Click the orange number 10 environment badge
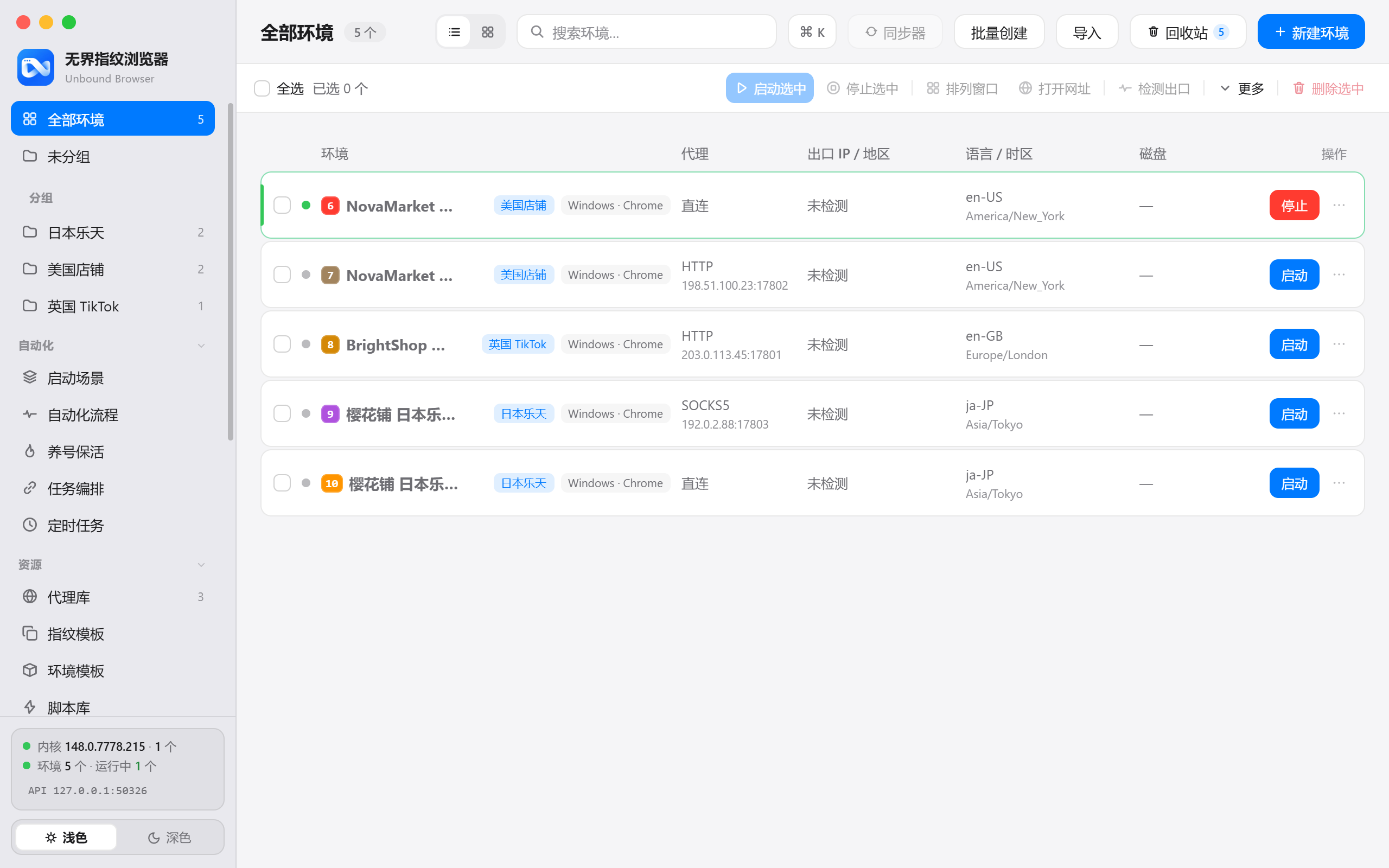The height and width of the screenshot is (868, 1389). click(332, 483)
